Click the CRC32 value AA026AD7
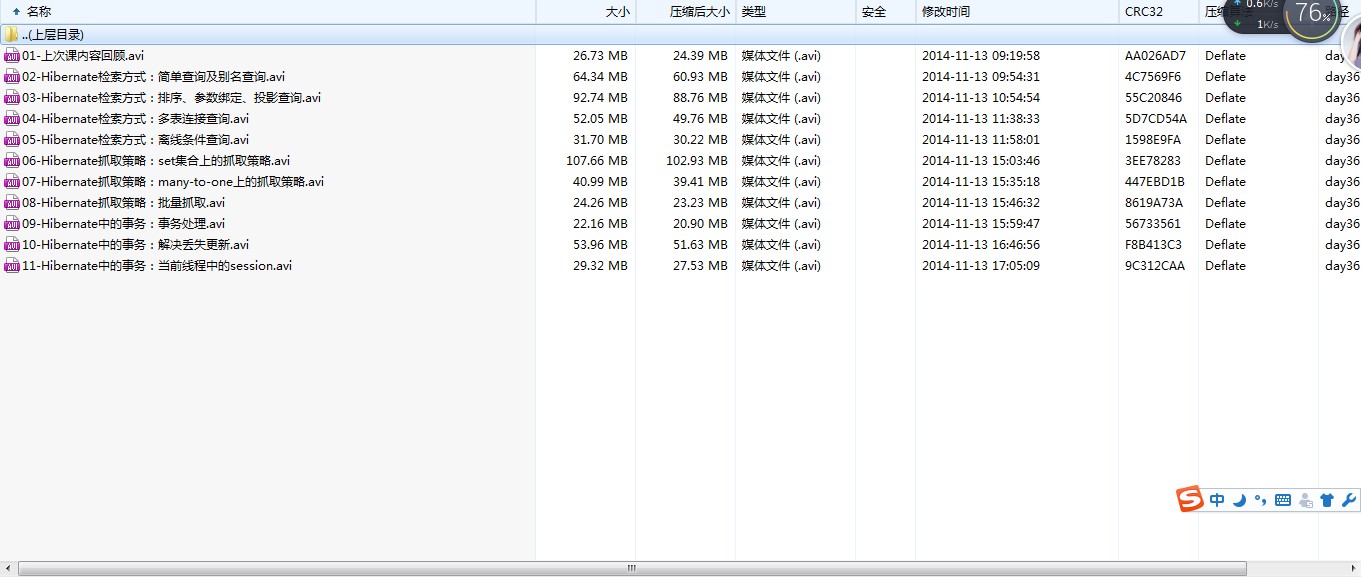The height and width of the screenshot is (577, 1361). click(1155, 56)
